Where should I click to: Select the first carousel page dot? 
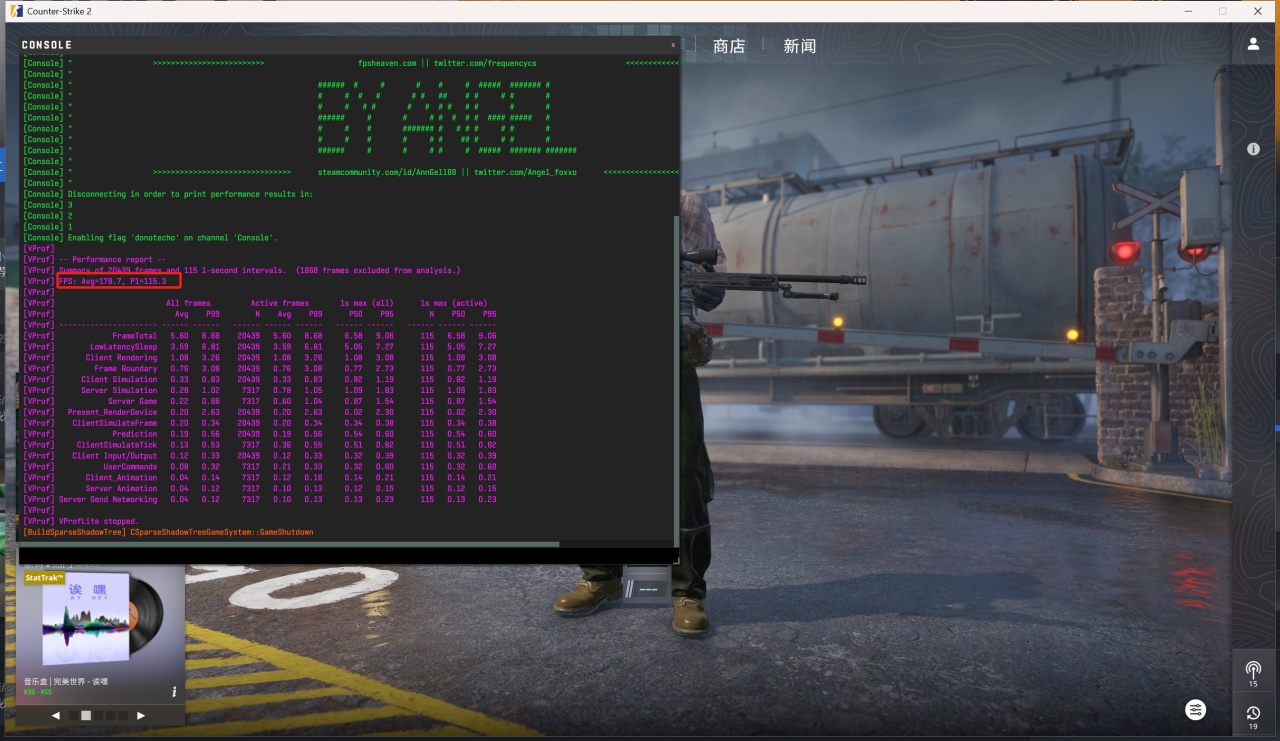coord(72,715)
